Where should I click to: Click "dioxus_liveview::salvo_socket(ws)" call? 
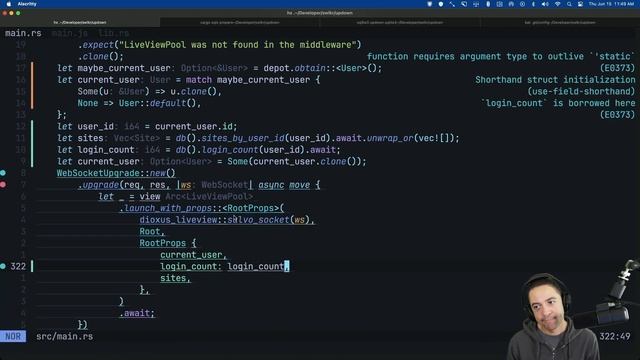[224, 220]
